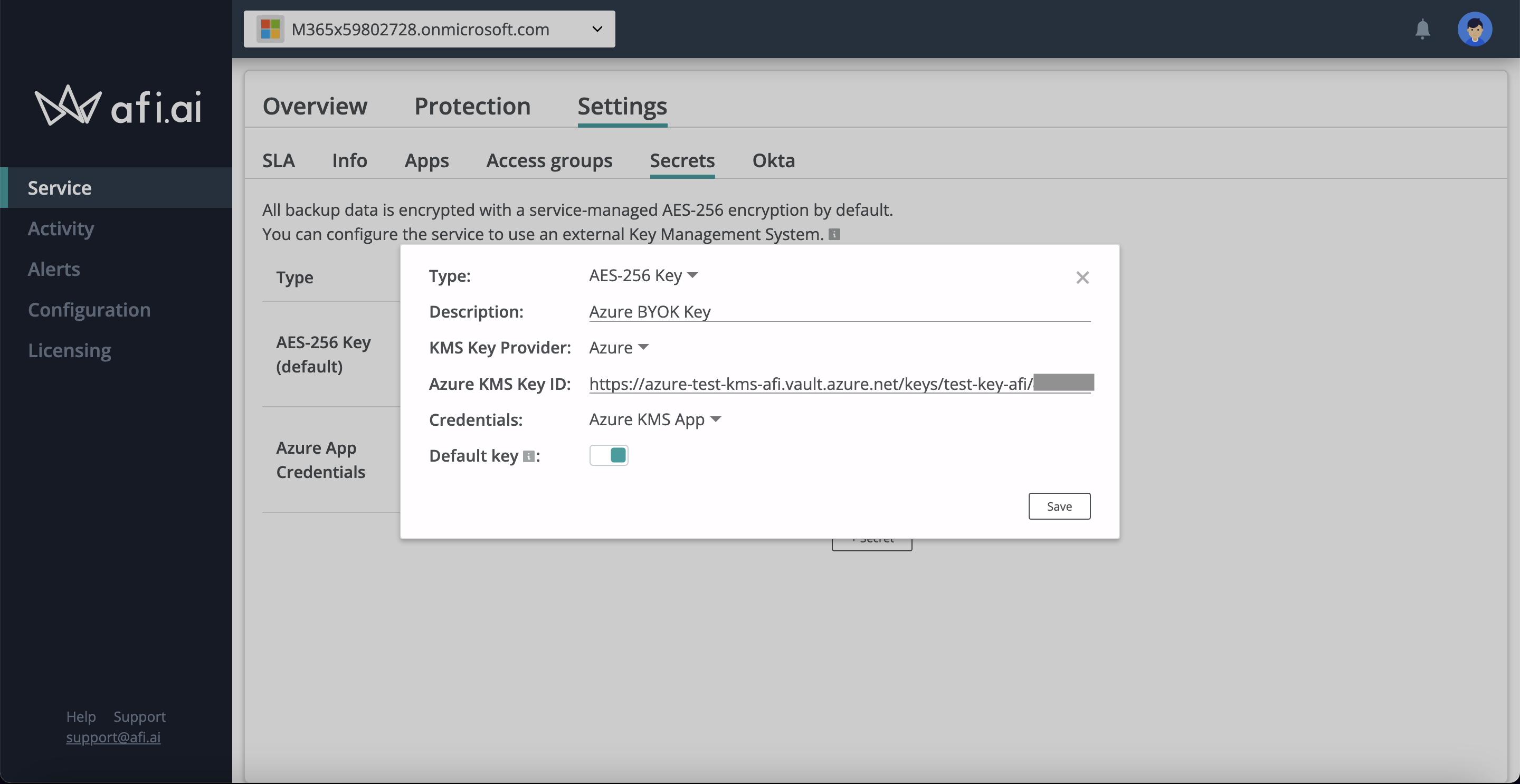The width and height of the screenshot is (1520, 784).
Task: Click the Description input field
Action: pyautogui.click(x=840, y=311)
